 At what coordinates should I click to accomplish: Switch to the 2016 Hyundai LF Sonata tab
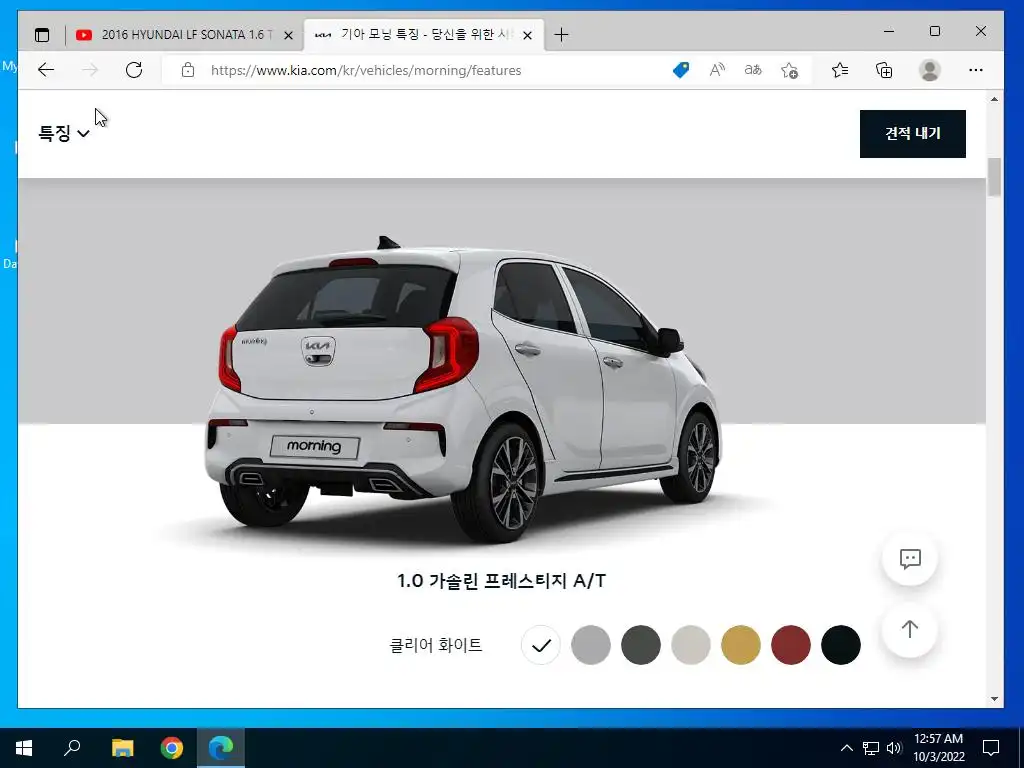(185, 35)
